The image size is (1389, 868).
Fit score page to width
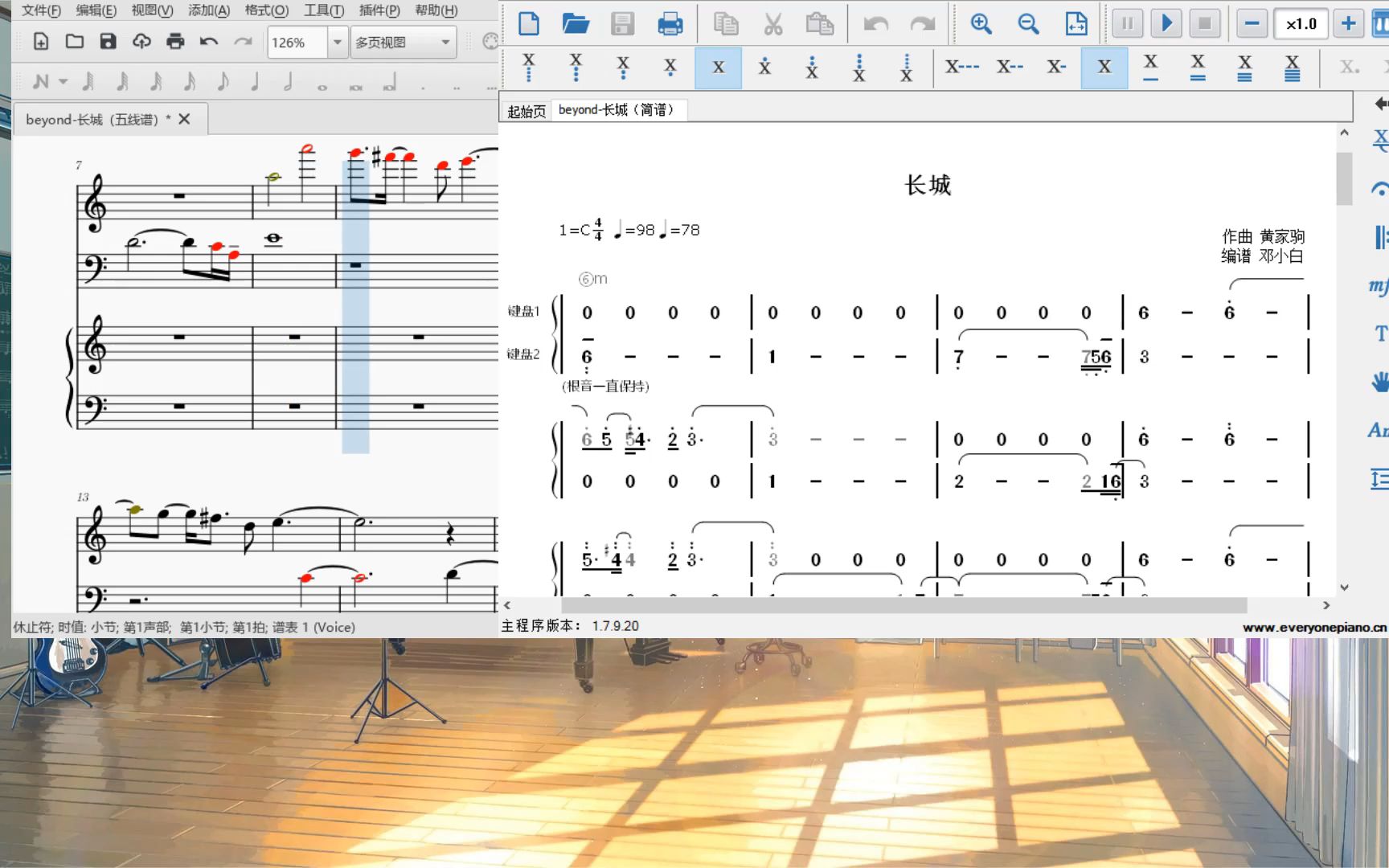[1076, 23]
